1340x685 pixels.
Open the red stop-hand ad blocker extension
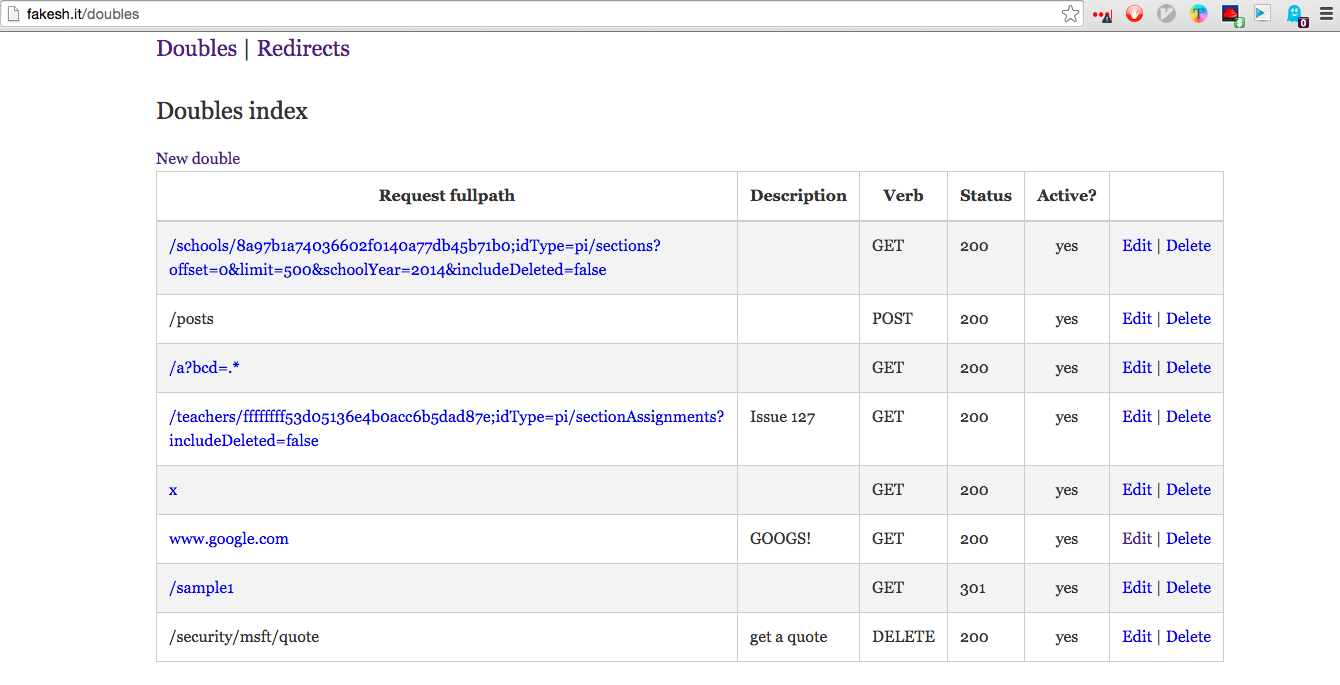click(1134, 14)
